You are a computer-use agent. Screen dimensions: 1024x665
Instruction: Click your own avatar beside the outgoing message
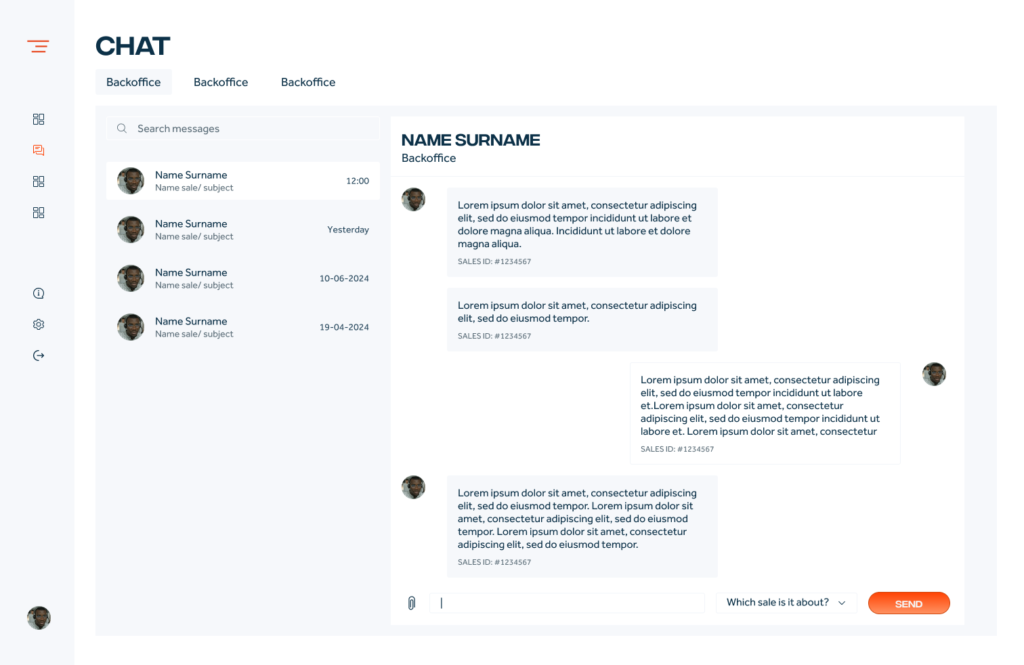click(x=934, y=374)
